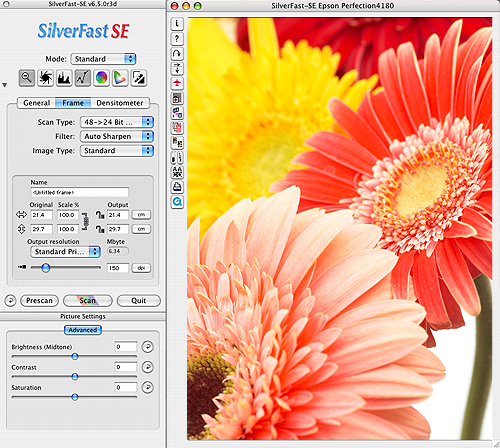Screen dimensions: 500x448
Task: Toggle the width proportion lock icon
Action: tap(100, 215)
